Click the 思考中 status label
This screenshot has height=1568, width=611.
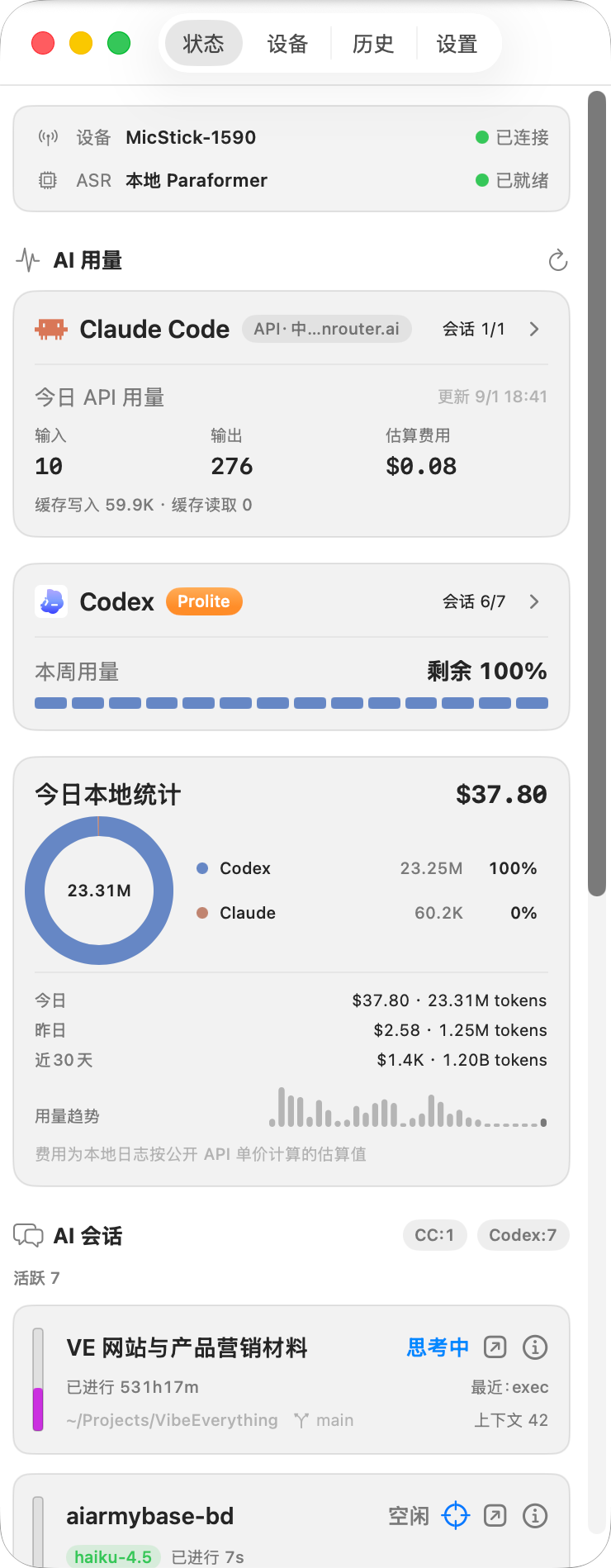(438, 1347)
